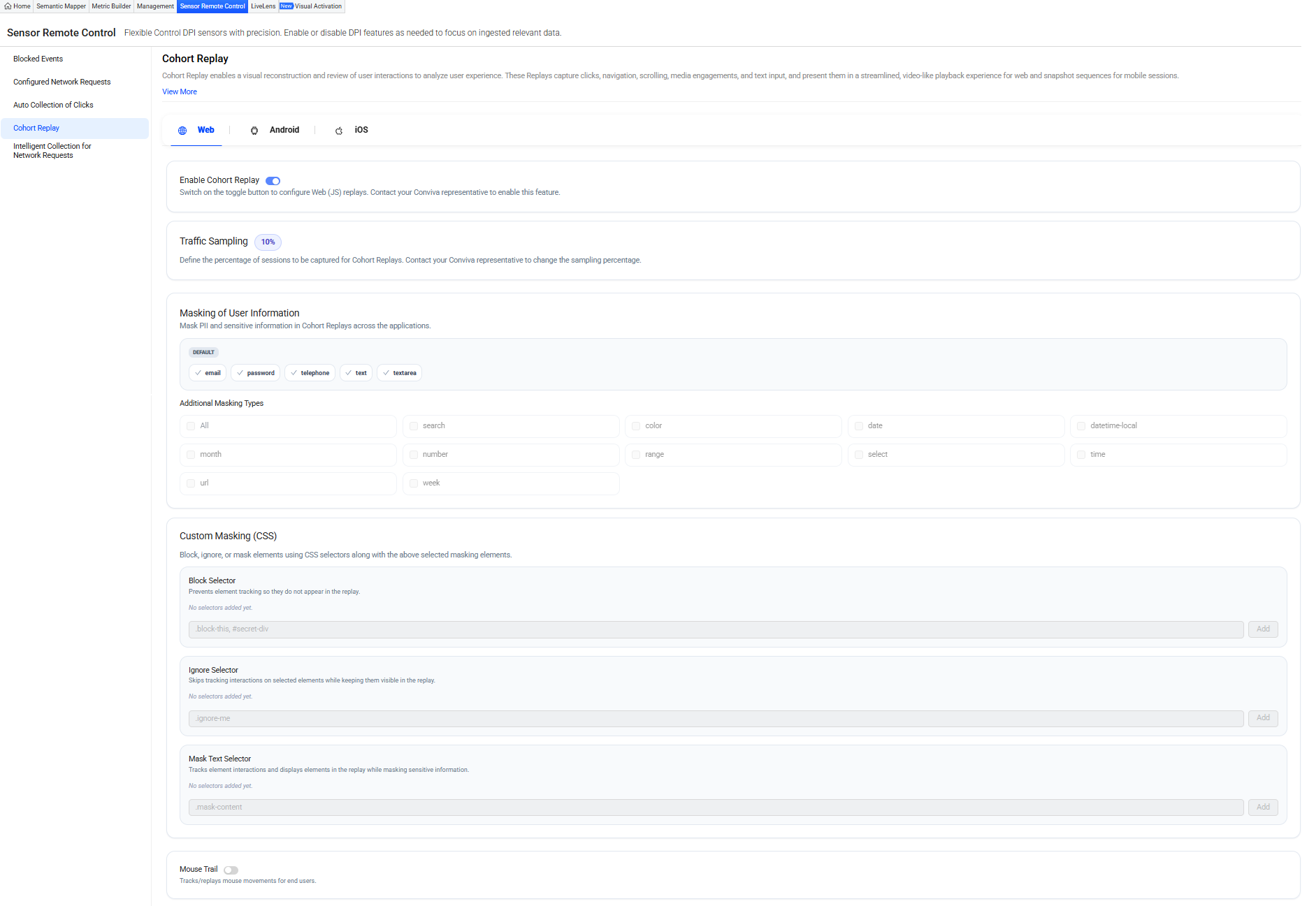Toggle the Enable Cohort Replay switch
This screenshot has width=1316, height=906.
(x=273, y=181)
